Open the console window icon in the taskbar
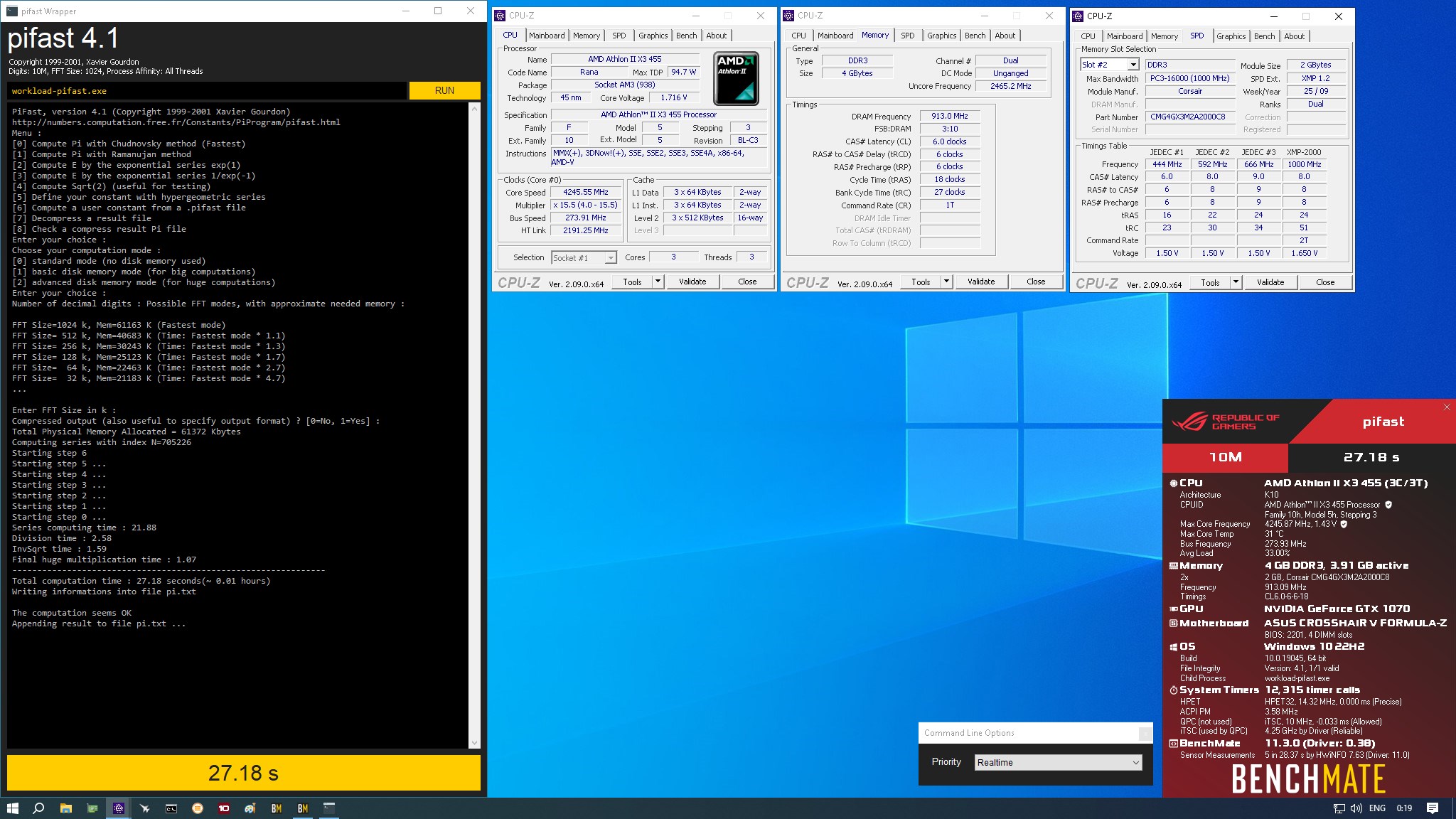 [x=329, y=808]
